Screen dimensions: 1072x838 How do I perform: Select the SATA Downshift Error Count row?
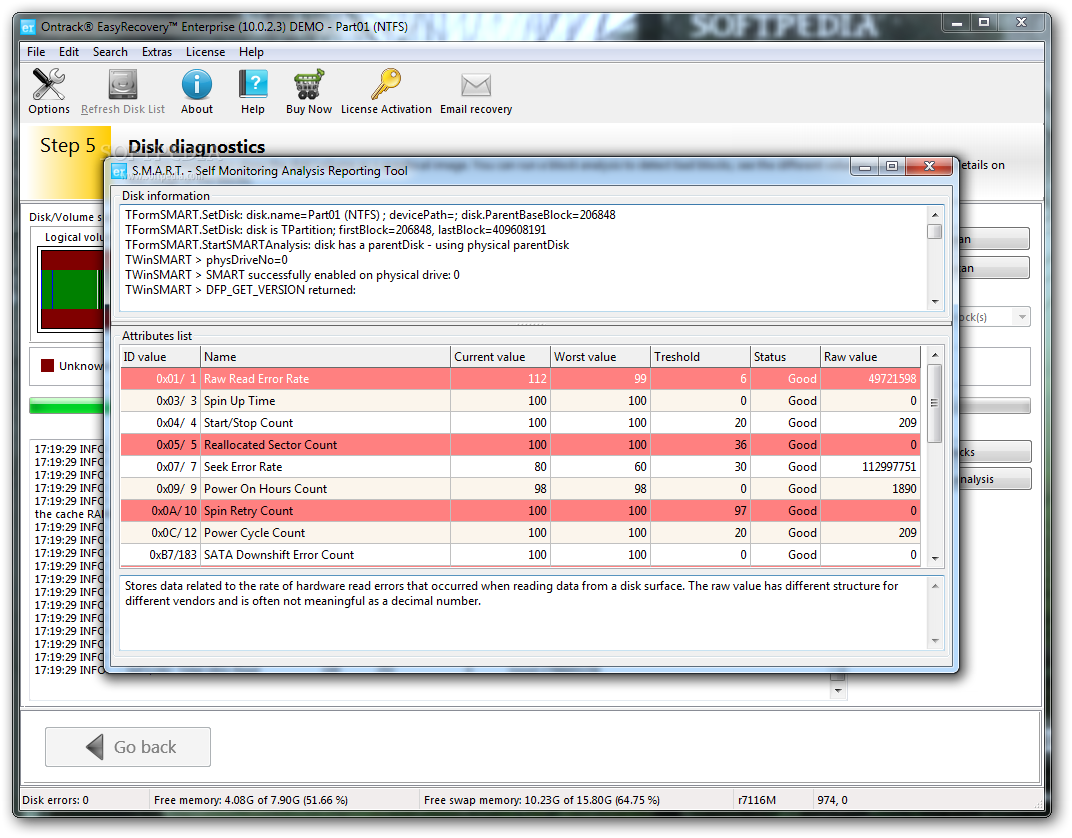click(x=520, y=554)
